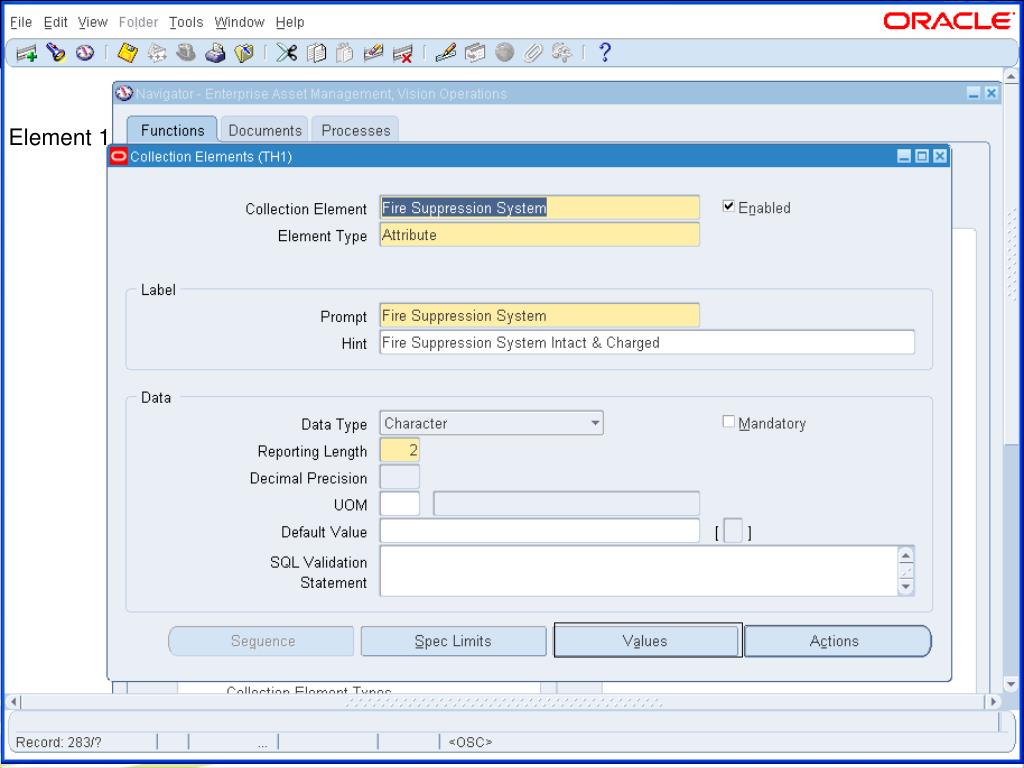The image size is (1024, 768).
Task: Click the Hint input field
Action: [x=647, y=342]
